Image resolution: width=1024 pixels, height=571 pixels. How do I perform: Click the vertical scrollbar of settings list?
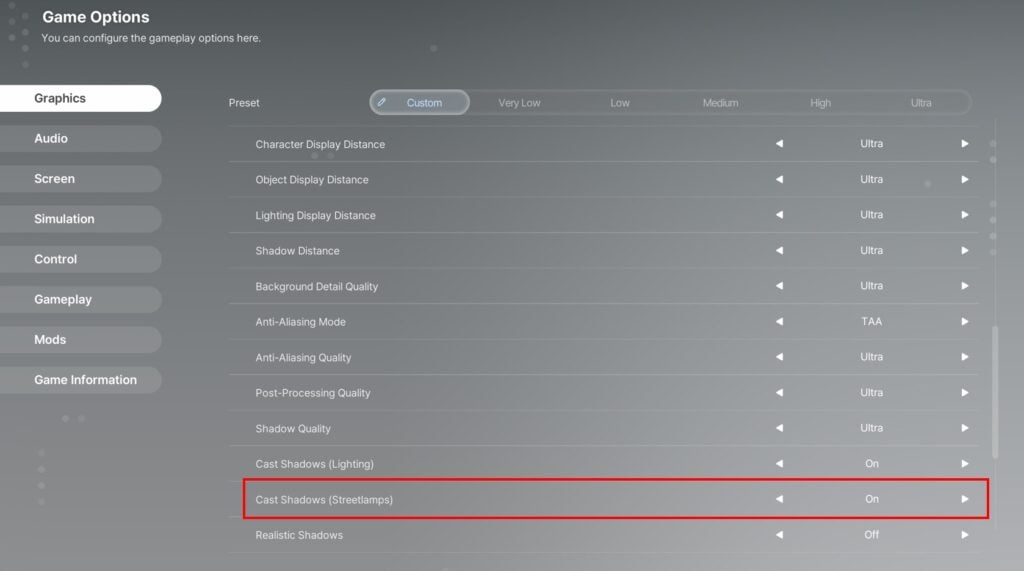click(x=994, y=390)
